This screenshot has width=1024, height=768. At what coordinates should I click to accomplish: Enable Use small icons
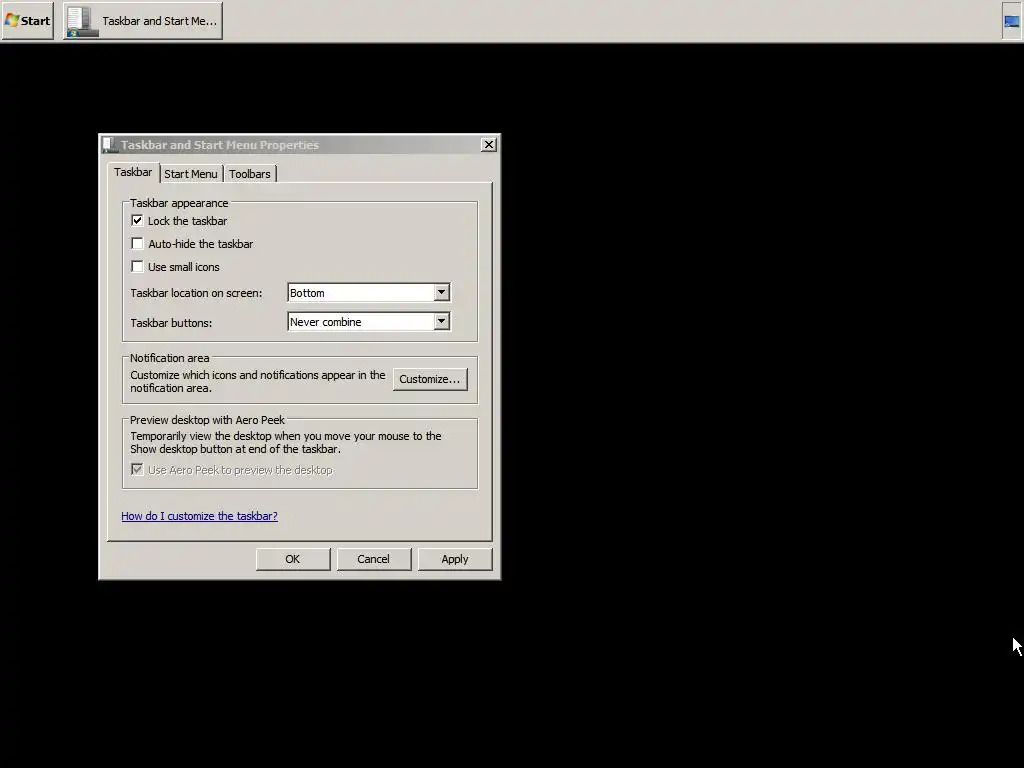click(137, 266)
